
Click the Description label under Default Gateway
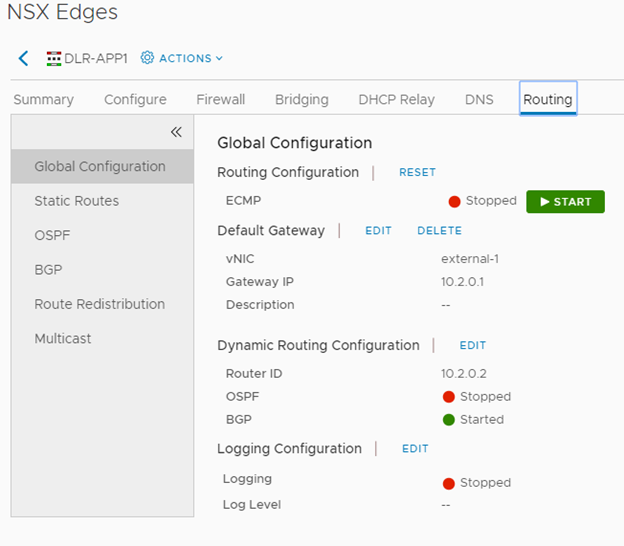(260, 305)
